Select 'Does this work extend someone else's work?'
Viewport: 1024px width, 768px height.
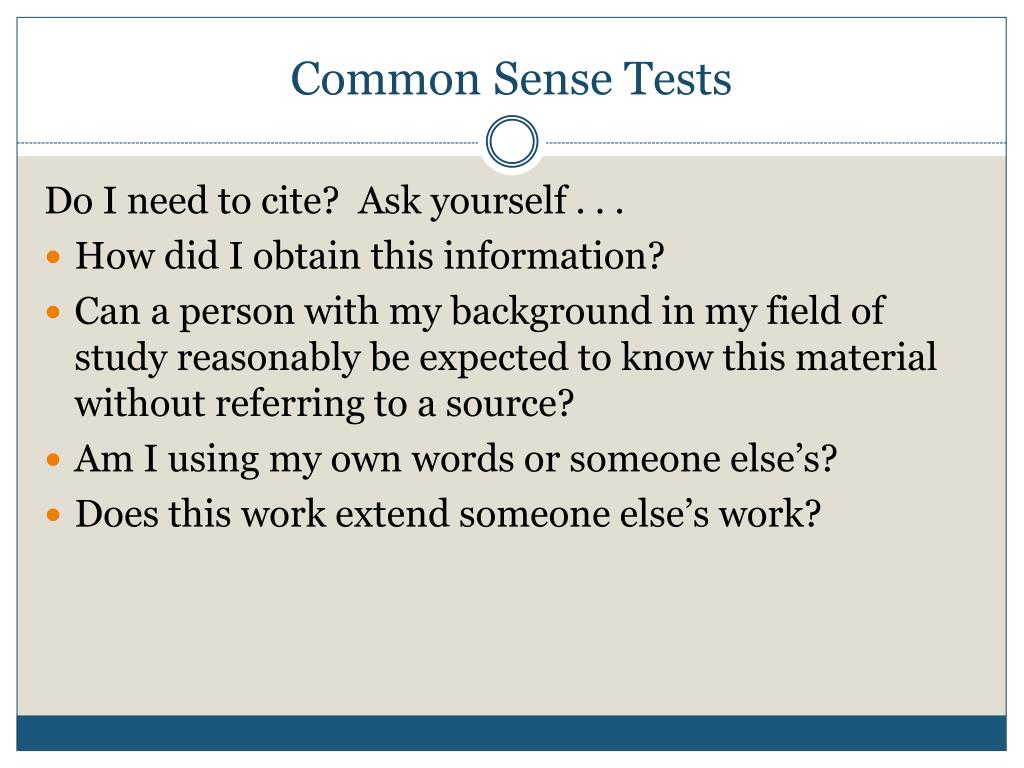(448, 513)
